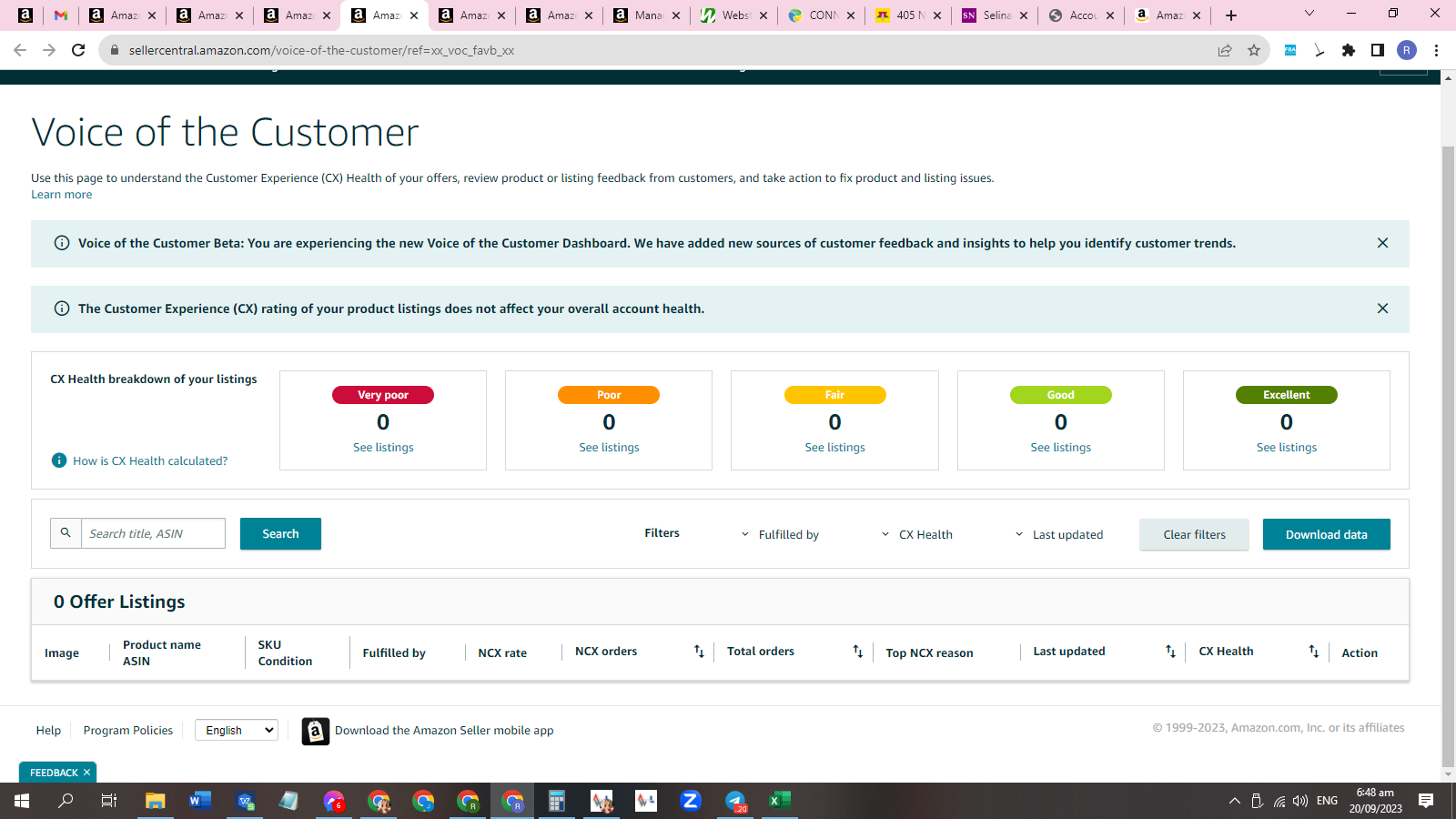Open the Windows Start menu
The width and height of the screenshot is (1456, 819).
(22, 801)
